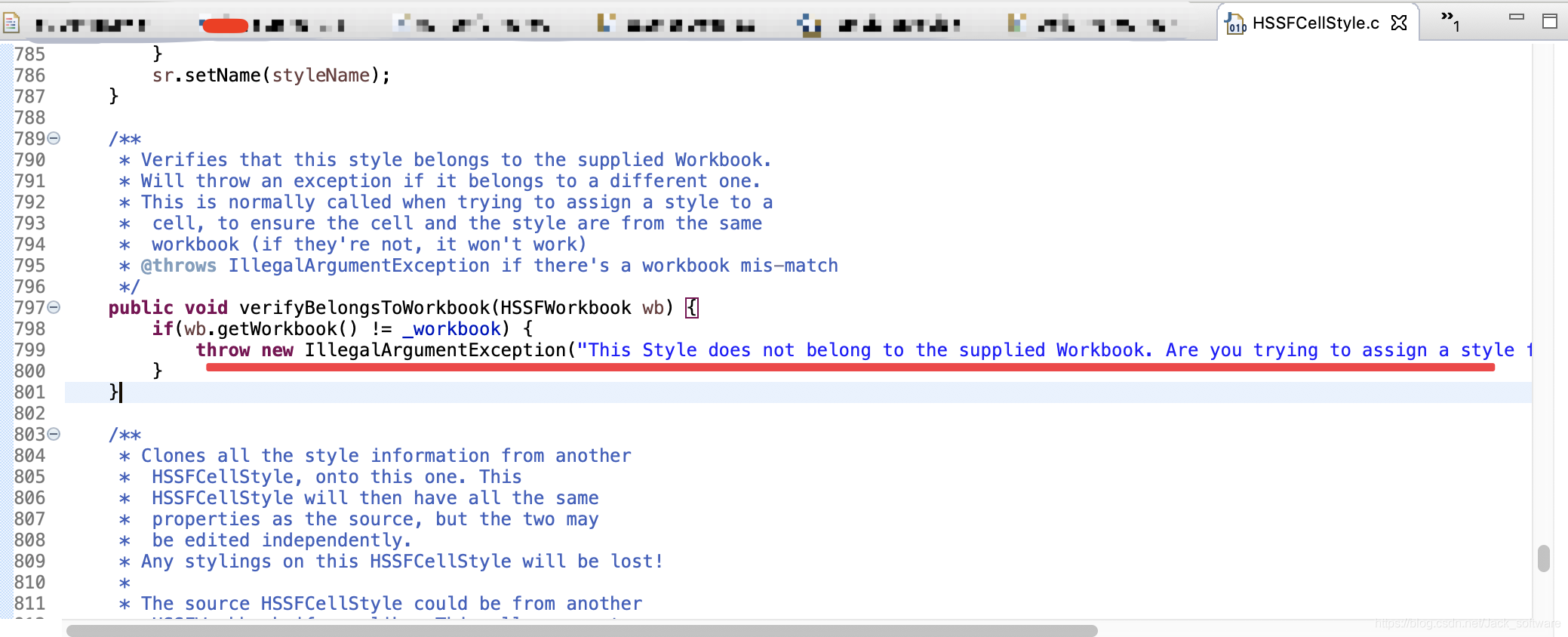Place cursor on the _workbook field reference

pyautogui.click(x=451, y=329)
